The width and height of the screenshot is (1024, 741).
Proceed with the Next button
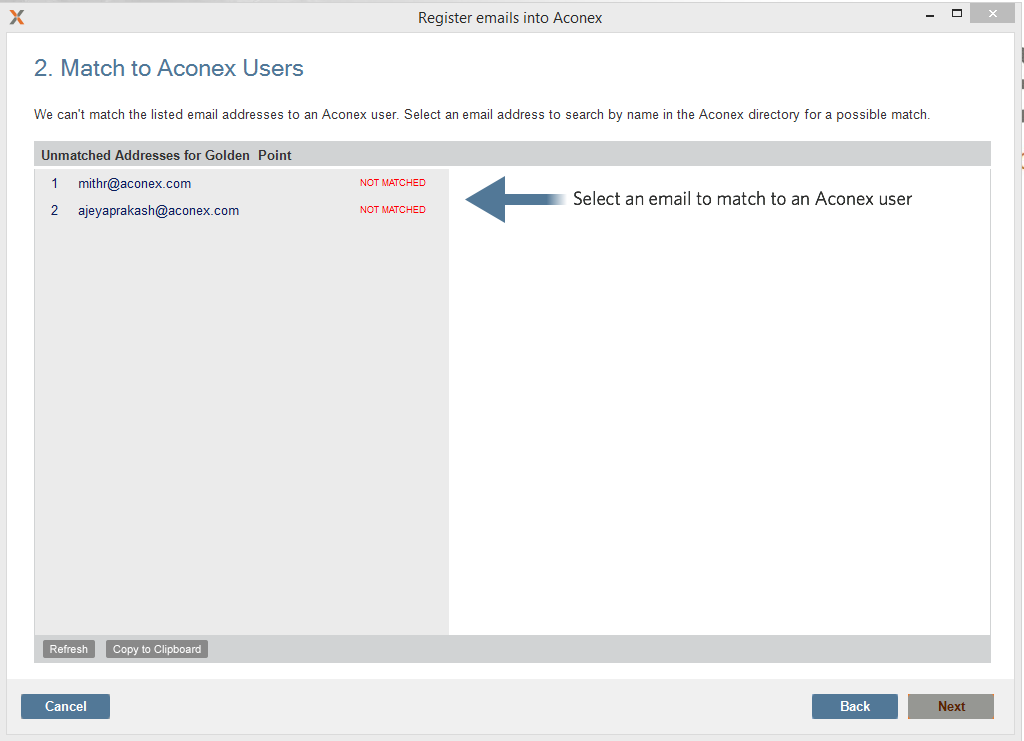click(x=951, y=706)
